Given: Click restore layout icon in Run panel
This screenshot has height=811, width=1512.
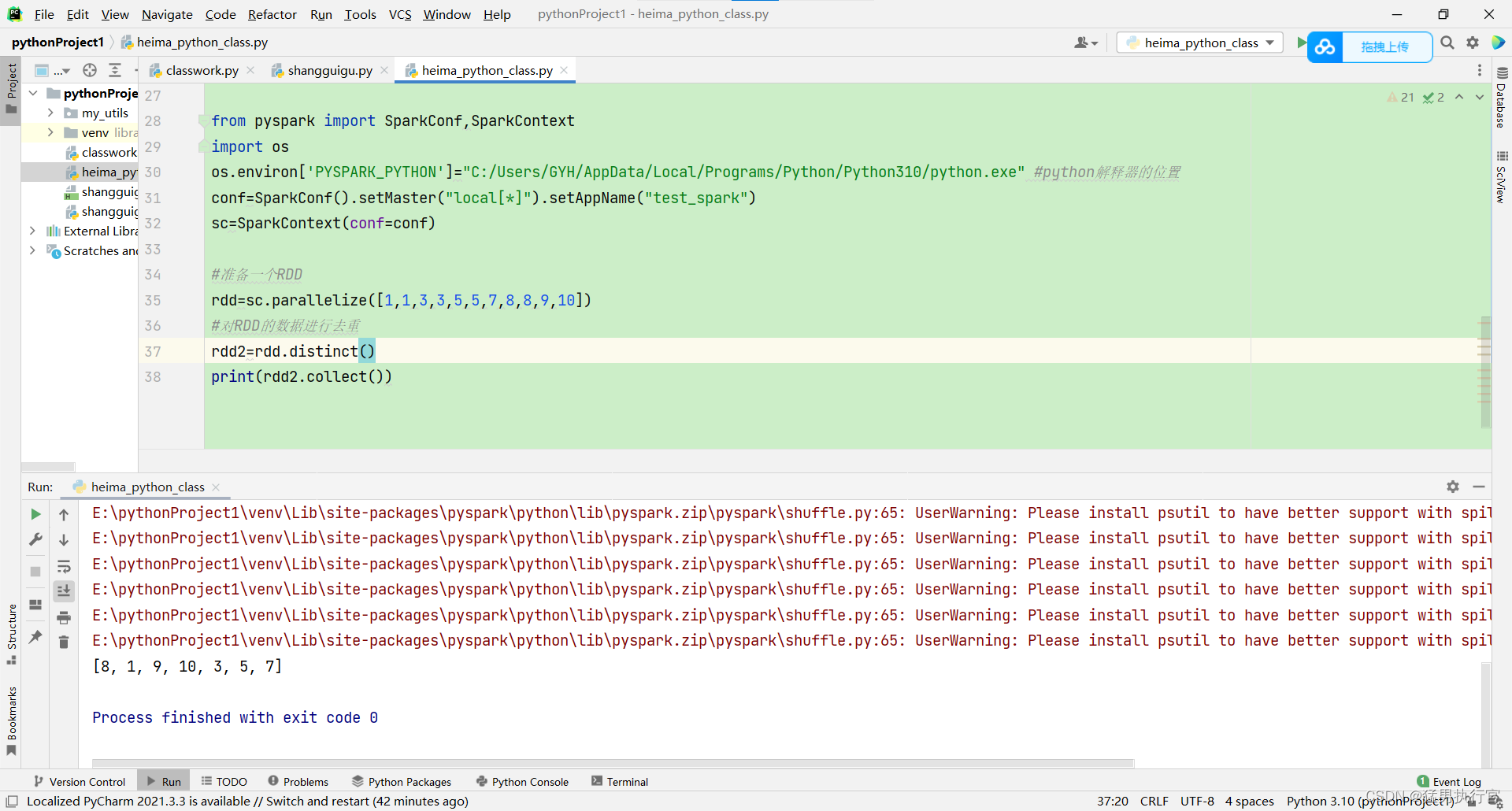Looking at the screenshot, I should [35, 605].
